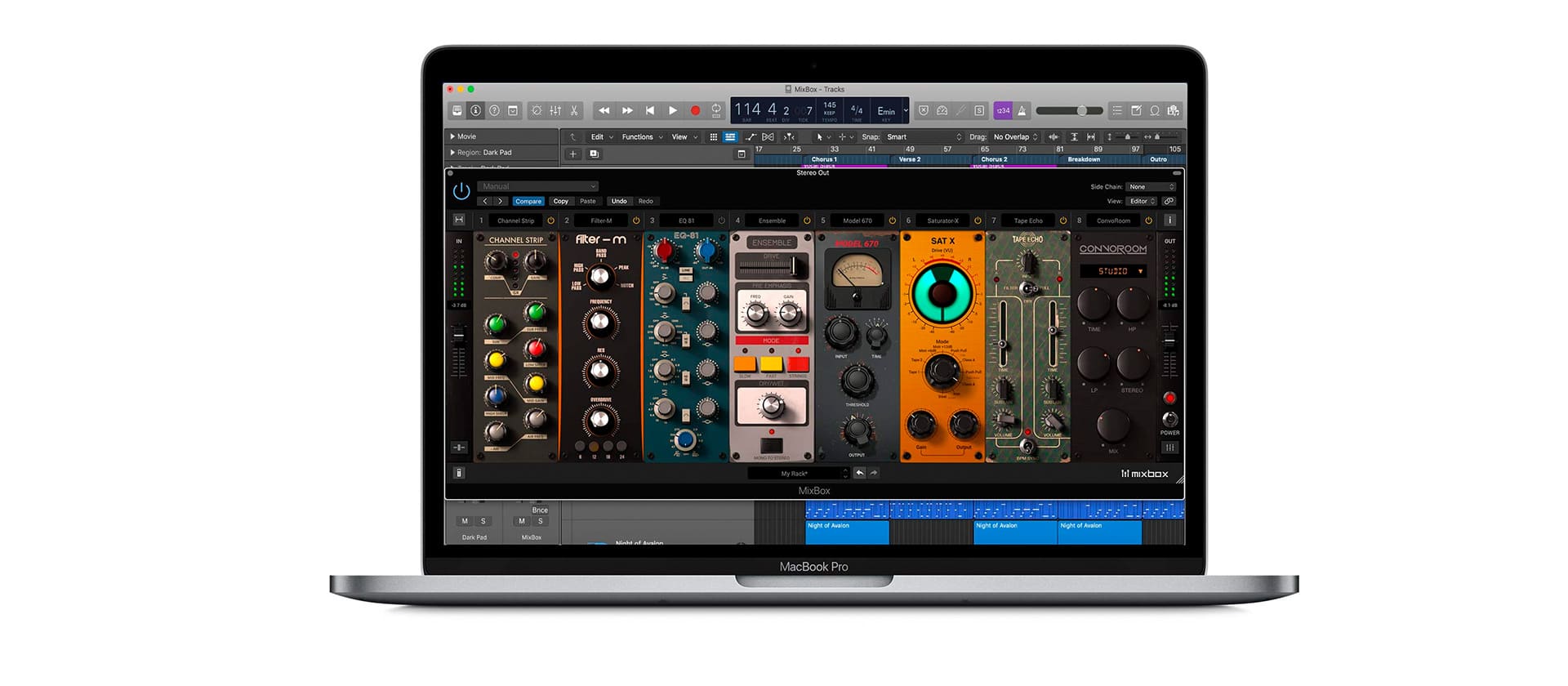Solo the MixBox channel strip
This screenshot has height=686, width=1568.
click(540, 521)
